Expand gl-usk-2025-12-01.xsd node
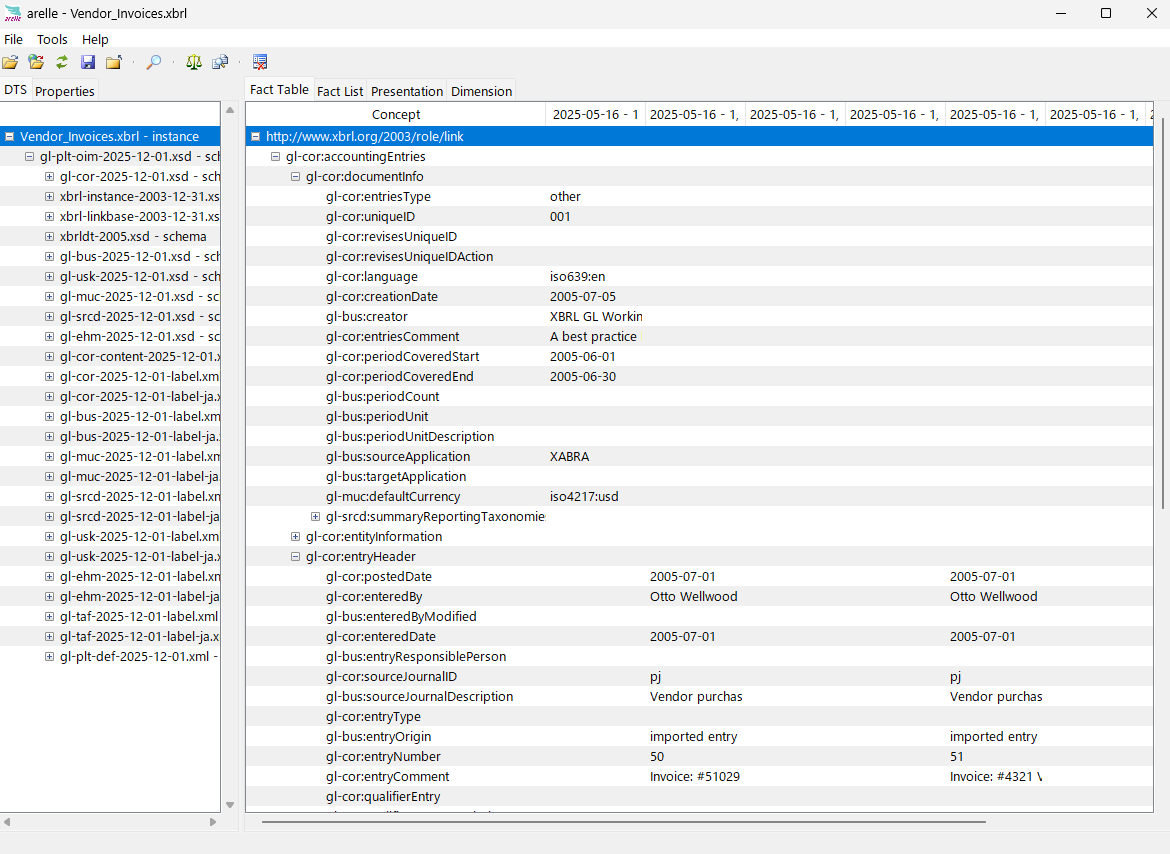The image size is (1170, 854). (49, 277)
